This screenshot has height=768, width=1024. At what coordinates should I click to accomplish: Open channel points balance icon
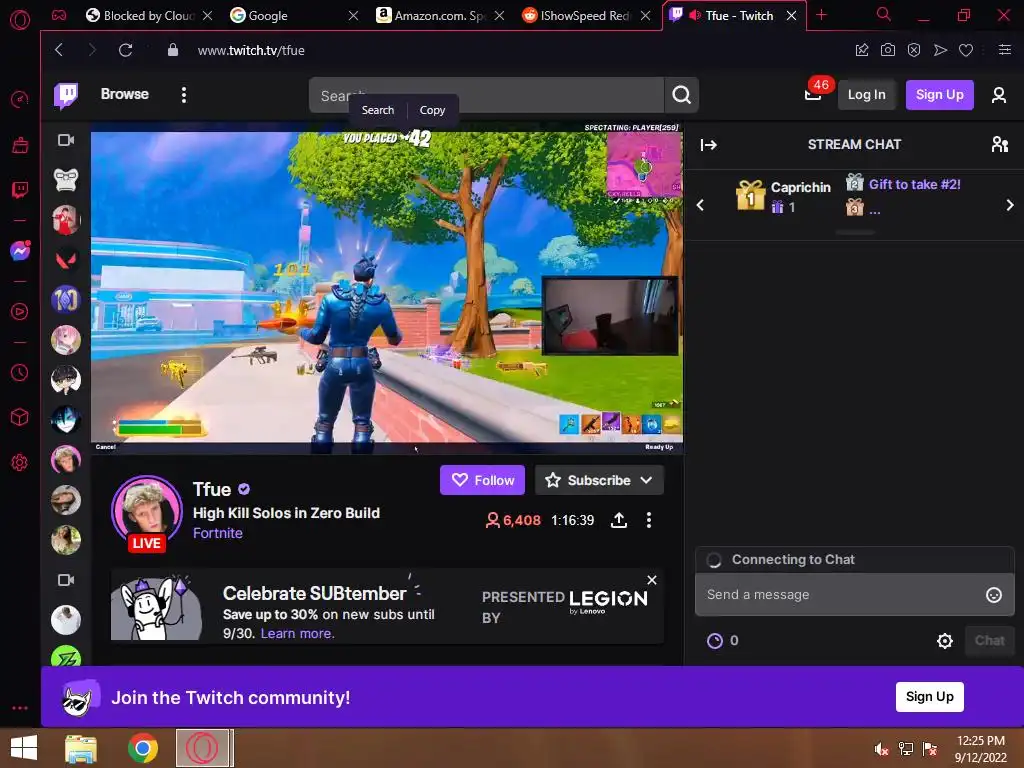(x=715, y=641)
